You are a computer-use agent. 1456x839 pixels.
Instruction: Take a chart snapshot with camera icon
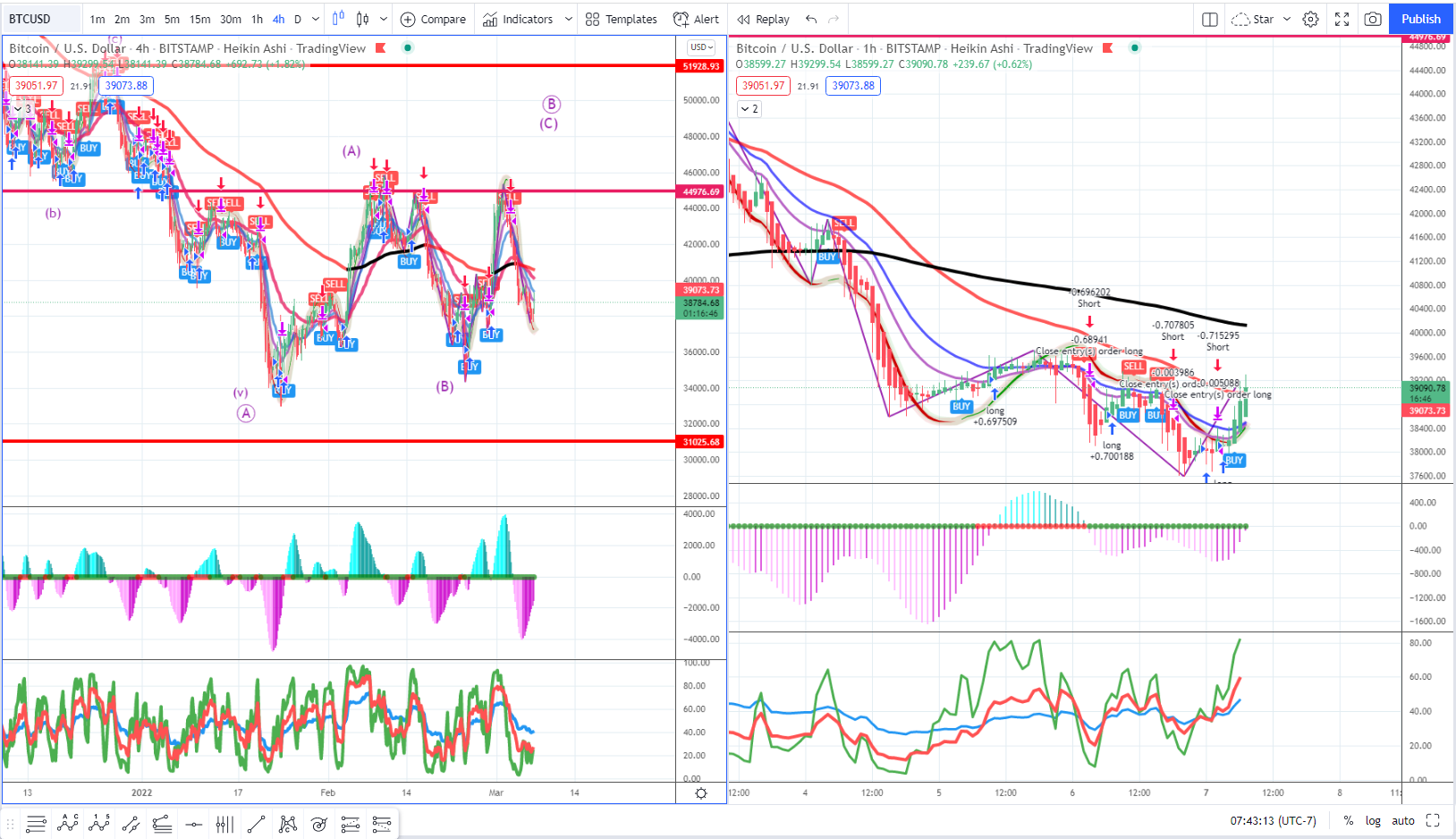pos(1373,19)
